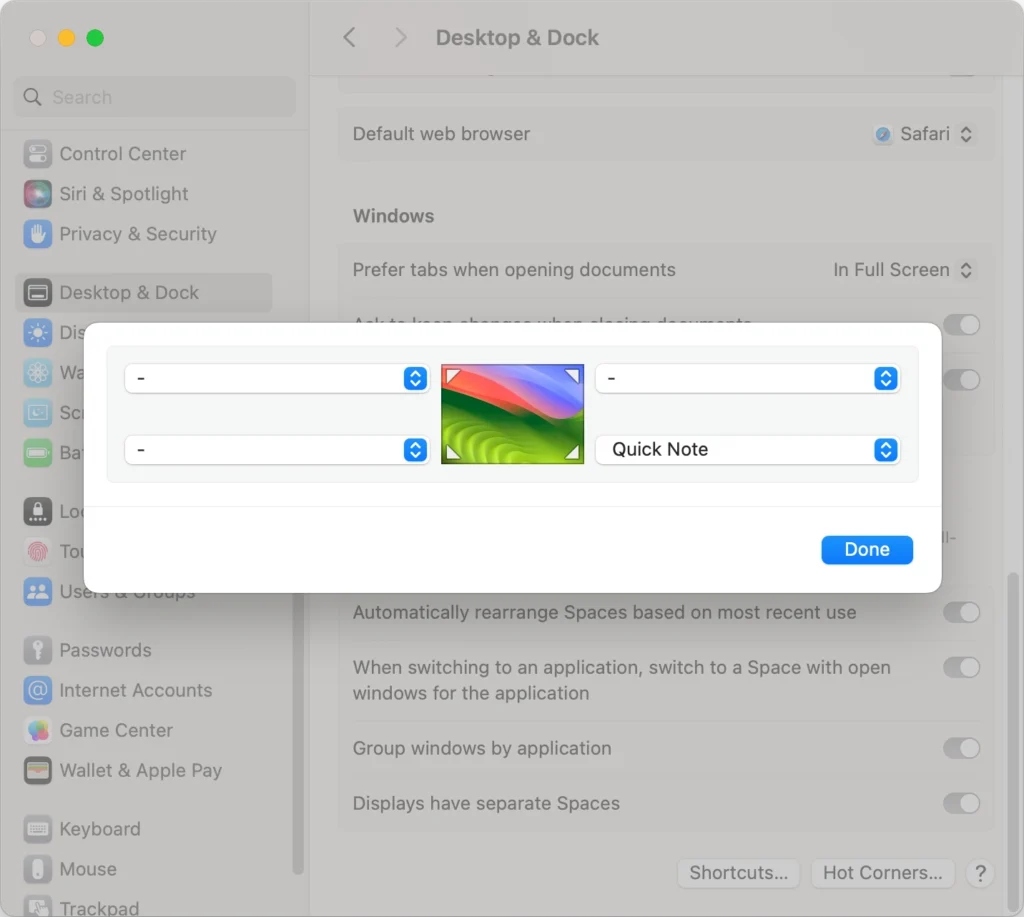The width and height of the screenshot is (1024, 917).
Task: Go back with the left chevron
Action: pos(349,37)
